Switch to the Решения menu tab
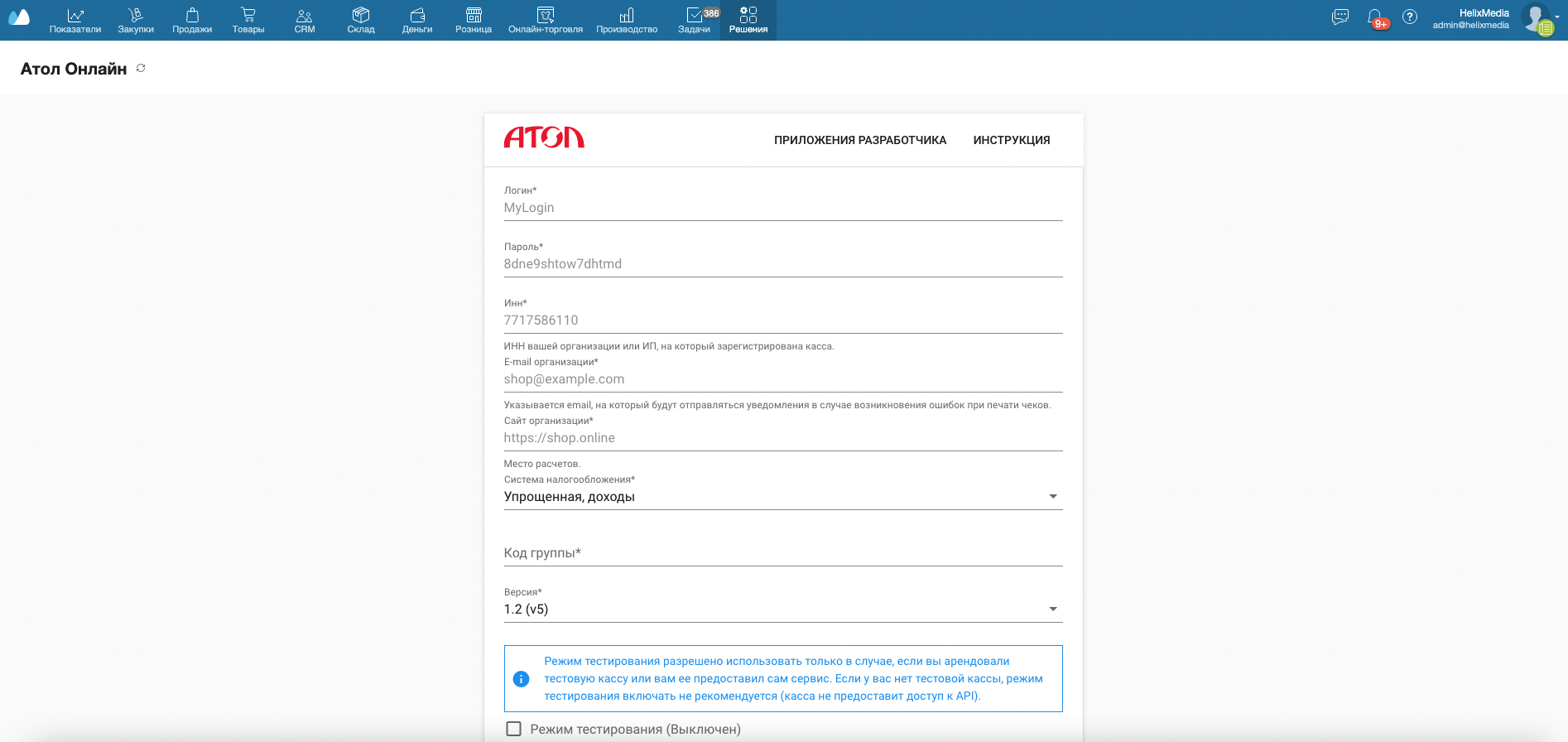 [x=748, y=20]
